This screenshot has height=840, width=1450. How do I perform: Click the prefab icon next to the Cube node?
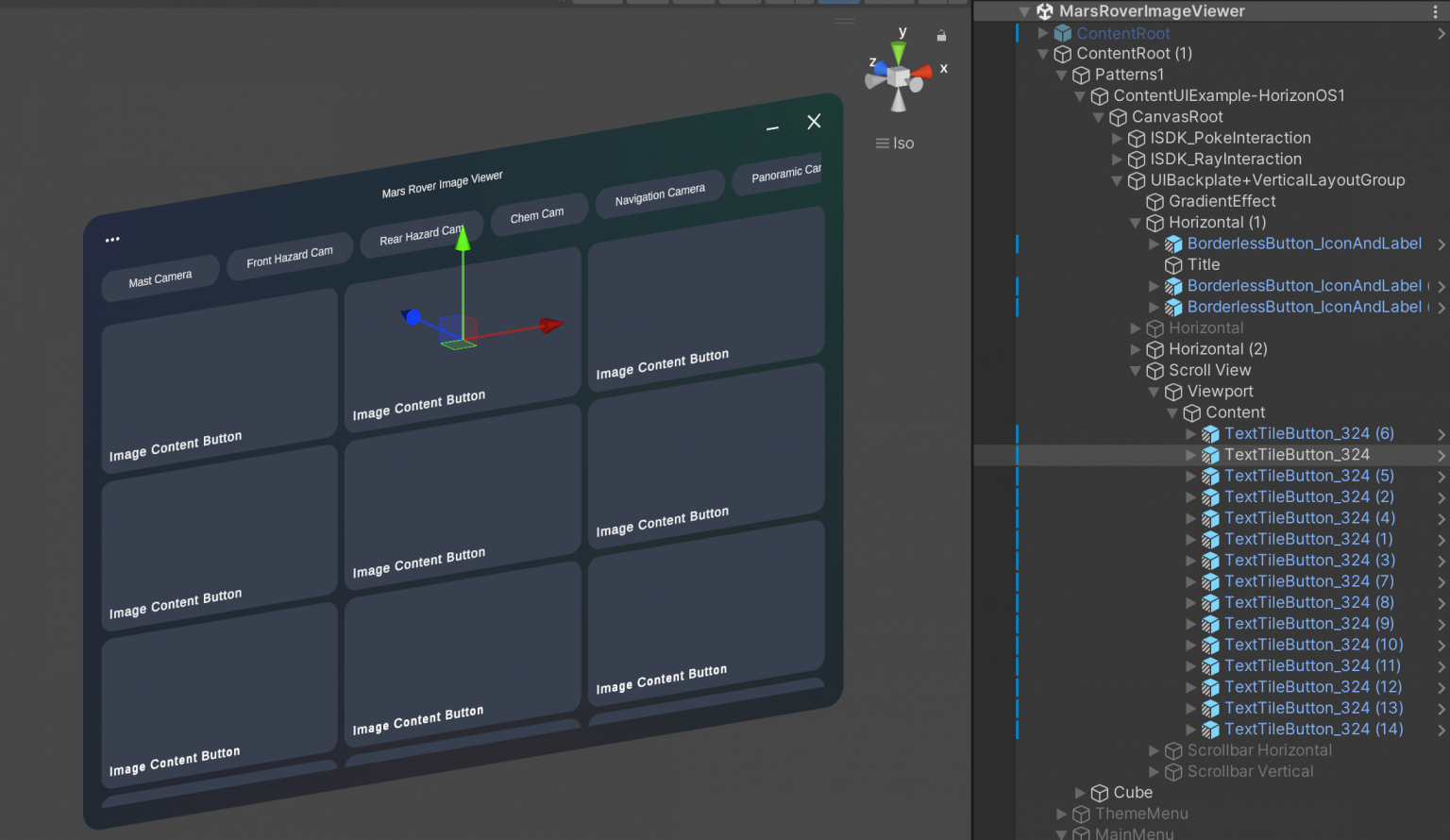1101,793
